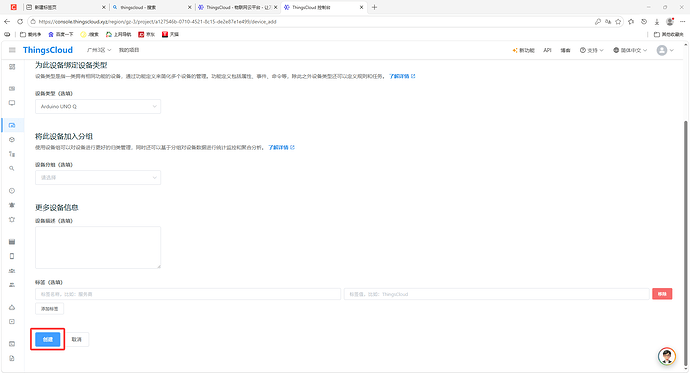This screenshot has width=690, height=373.
Task: Open 了解详情 link under device type section
Action: tap(402, 76)
